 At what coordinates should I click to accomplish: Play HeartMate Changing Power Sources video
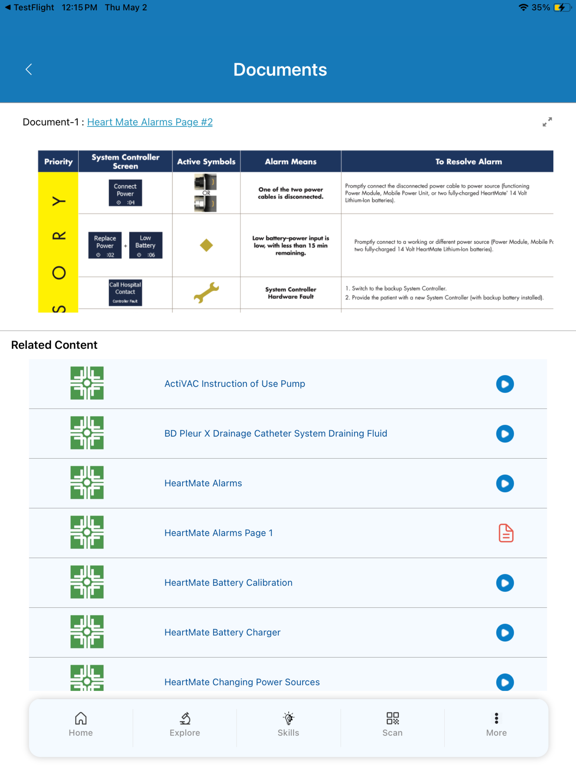[x=505, y=682]
